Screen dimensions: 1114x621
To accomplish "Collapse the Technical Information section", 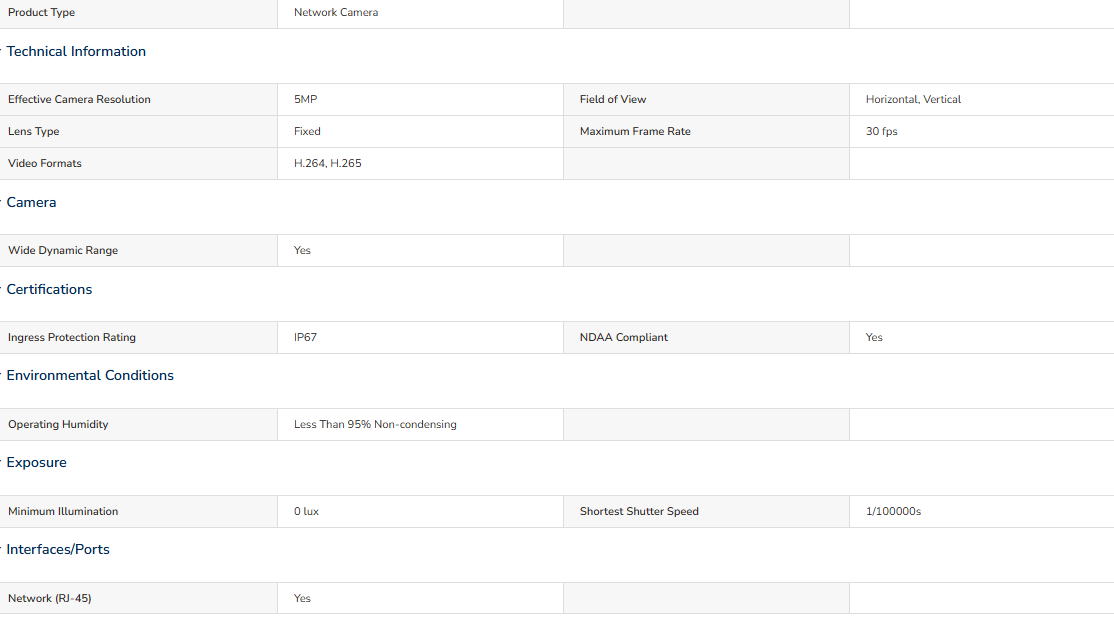I will coord(76,51).
